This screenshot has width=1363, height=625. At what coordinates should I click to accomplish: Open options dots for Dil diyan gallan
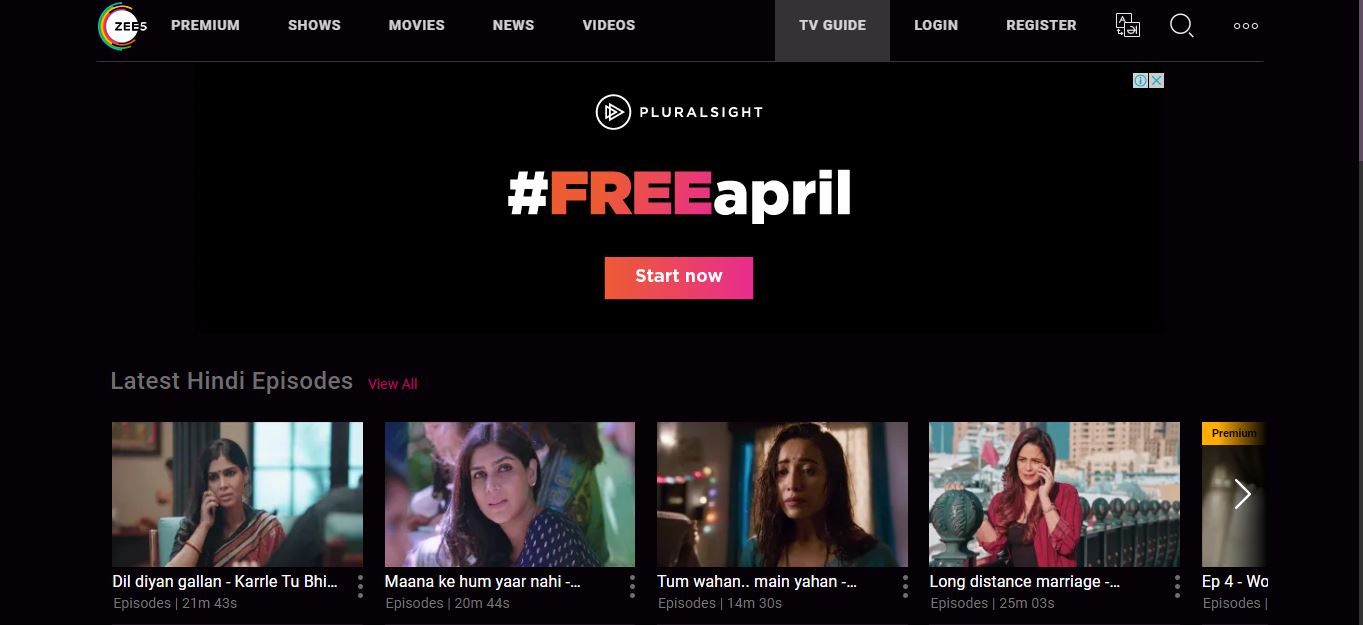click(360, 587)
